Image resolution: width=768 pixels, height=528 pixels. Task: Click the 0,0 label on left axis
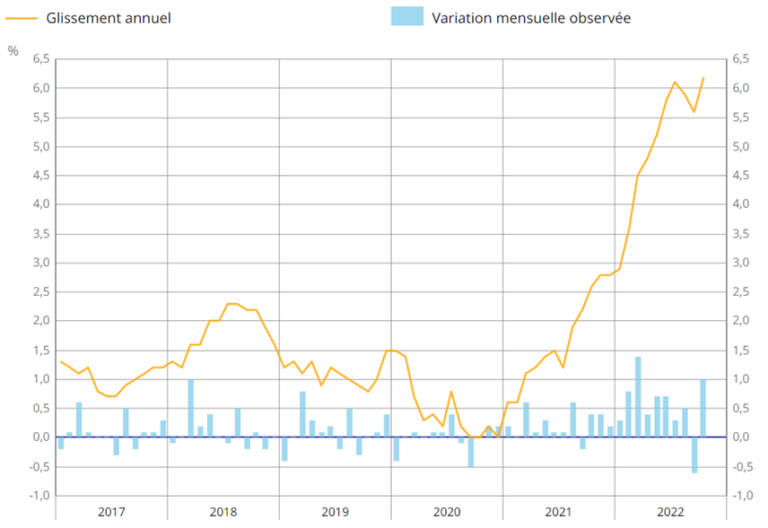(41, 438)
